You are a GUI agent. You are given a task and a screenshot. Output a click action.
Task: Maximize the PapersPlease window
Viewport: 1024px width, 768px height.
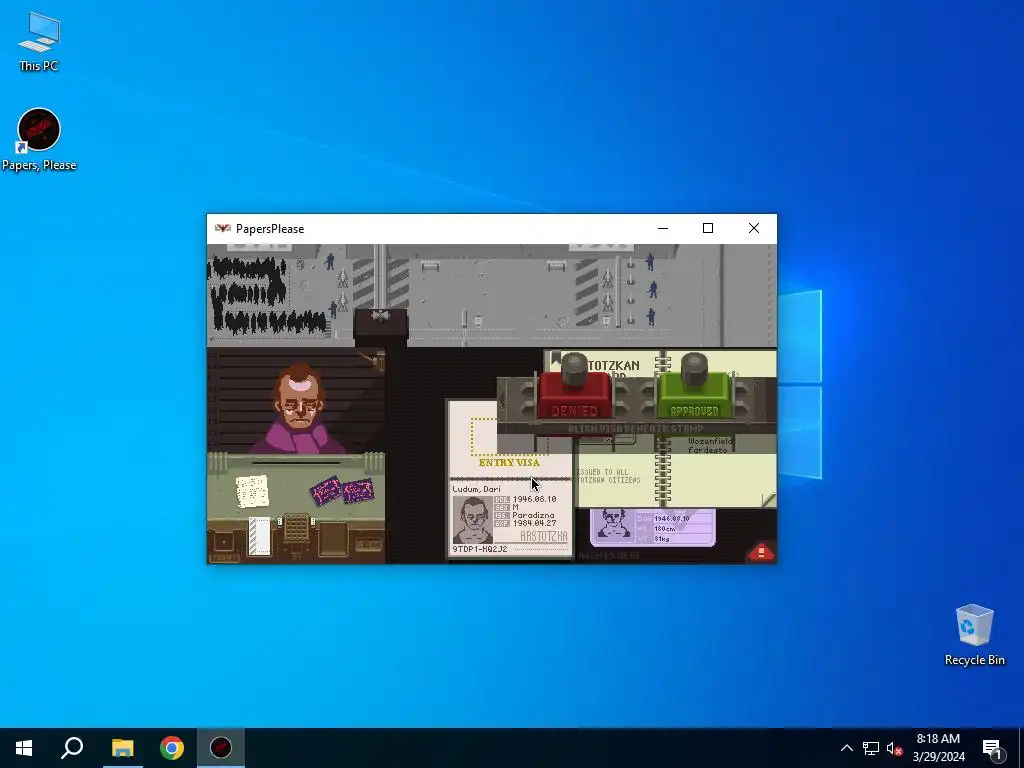point(708,228)
